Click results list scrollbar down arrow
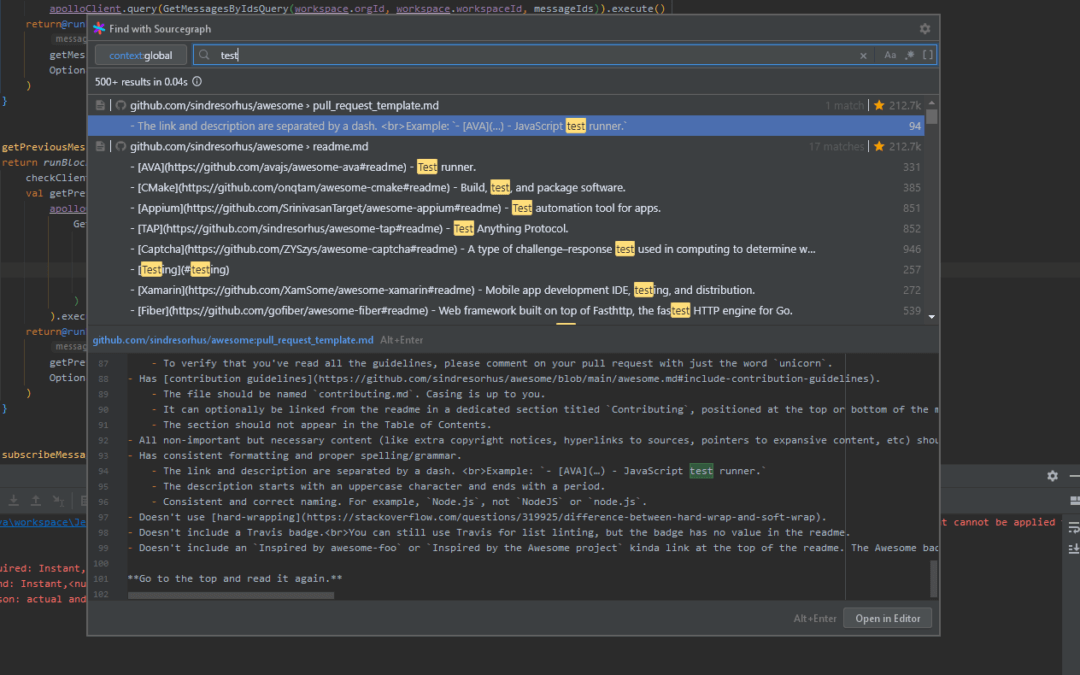This screenshot has width=1080, height=675. (932, 317)
